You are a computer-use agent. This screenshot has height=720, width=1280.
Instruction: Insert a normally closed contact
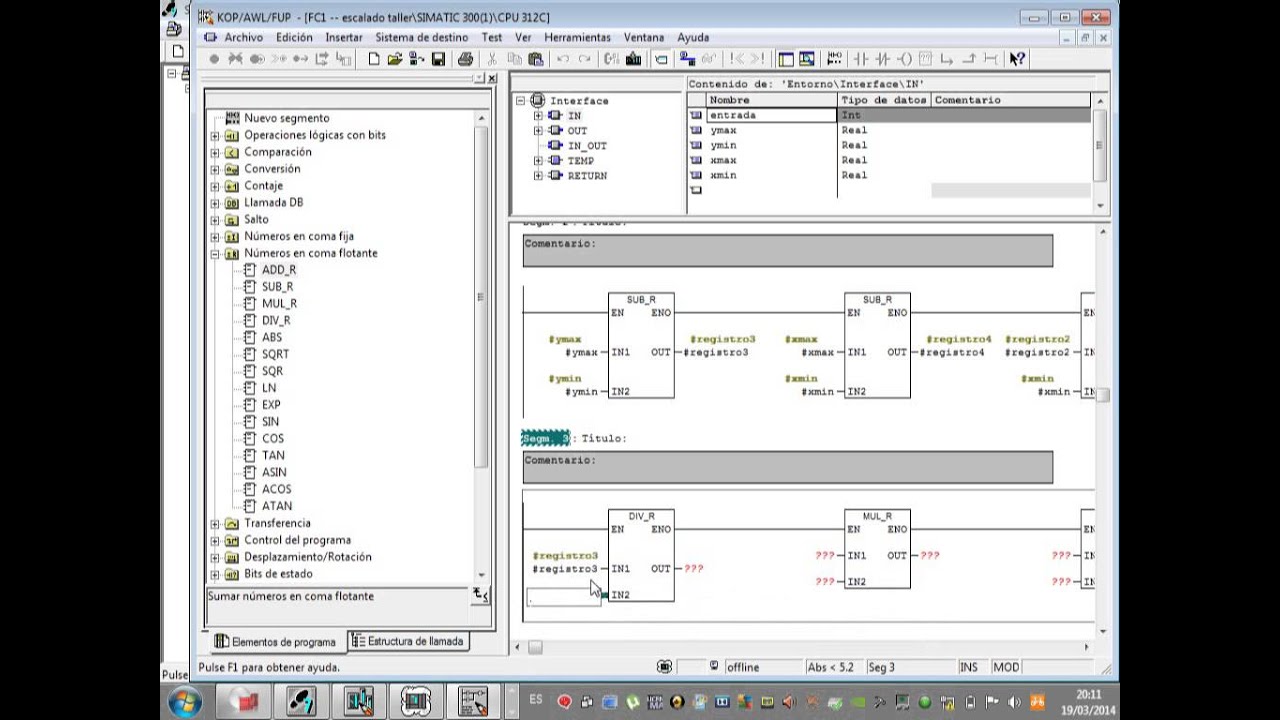pyautogui.click(x=882, y=59)
